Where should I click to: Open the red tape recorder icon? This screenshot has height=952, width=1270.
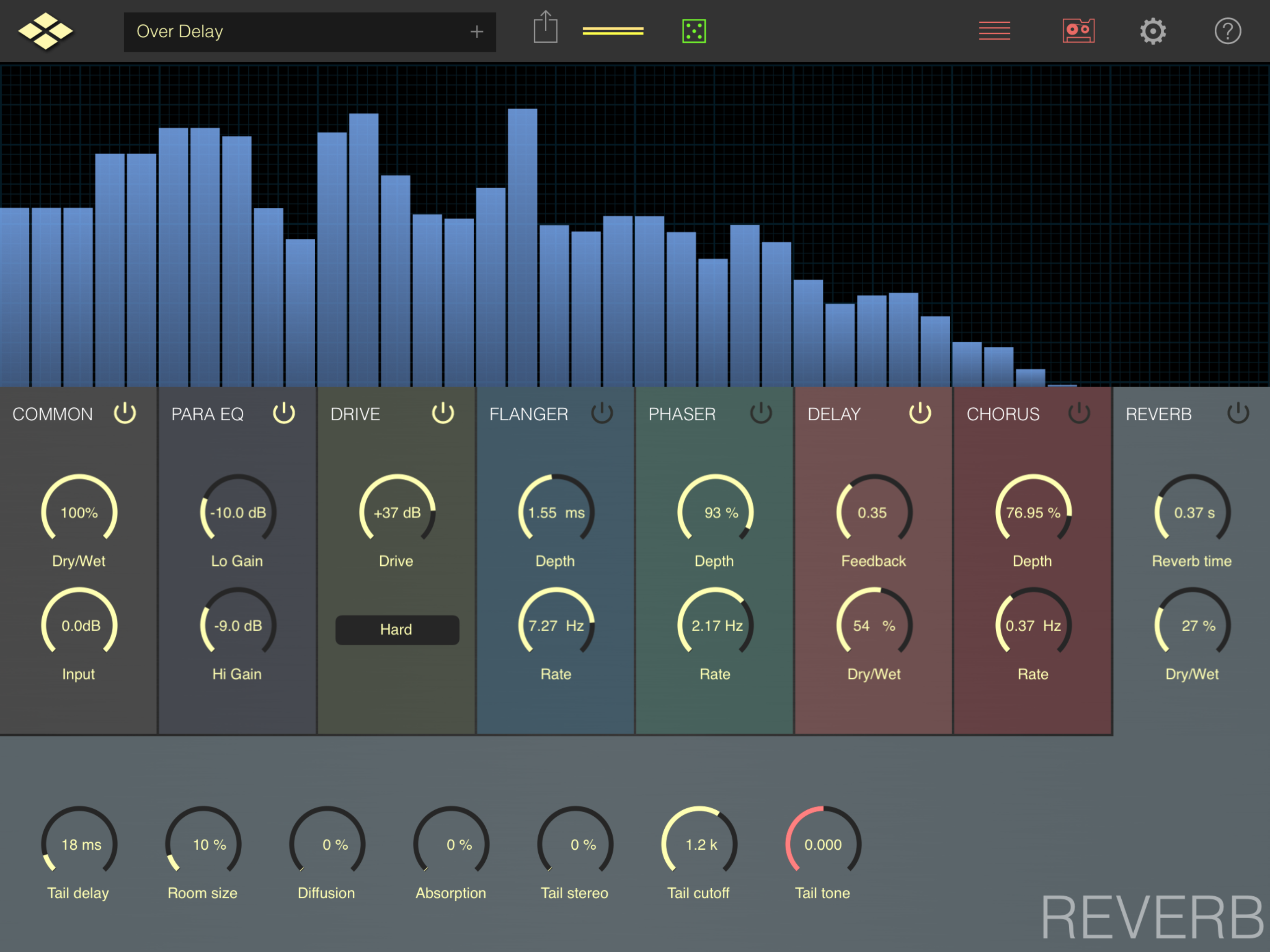[x=1078, y=31]
